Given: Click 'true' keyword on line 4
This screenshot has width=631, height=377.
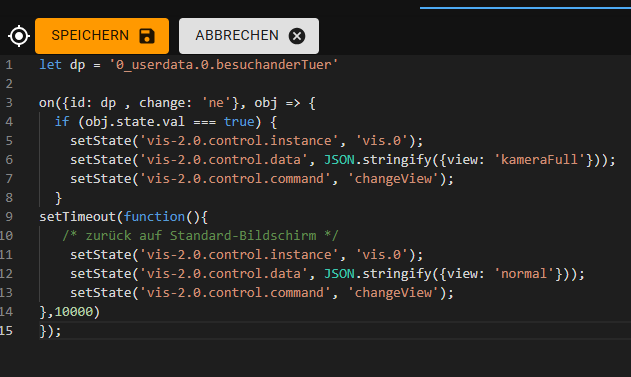Looking at the screenshot, I should point(239,122).
